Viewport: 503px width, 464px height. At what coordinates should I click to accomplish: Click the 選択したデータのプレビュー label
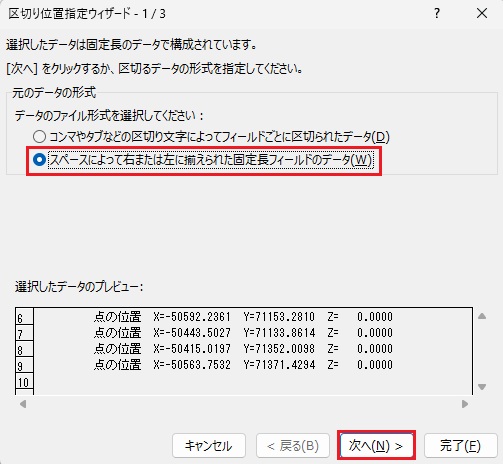79,286
